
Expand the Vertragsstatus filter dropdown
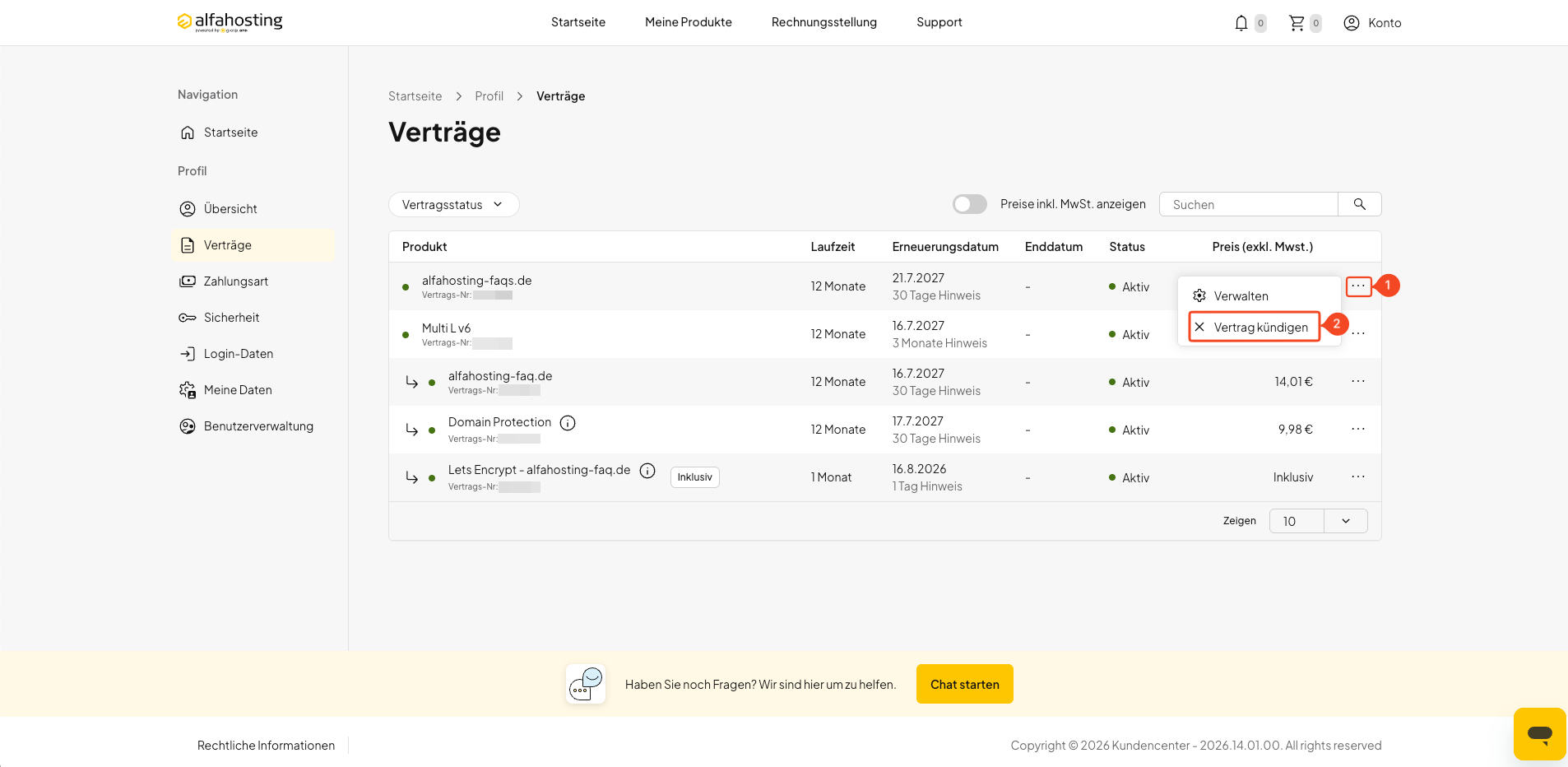[x=453, y=205]
